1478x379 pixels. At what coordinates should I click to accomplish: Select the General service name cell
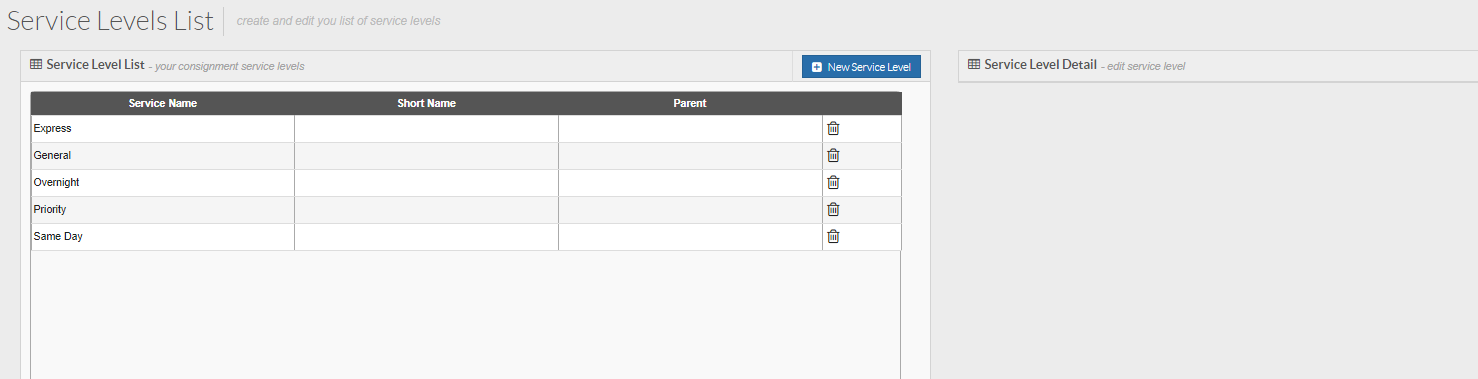click(x=163, y=155)
